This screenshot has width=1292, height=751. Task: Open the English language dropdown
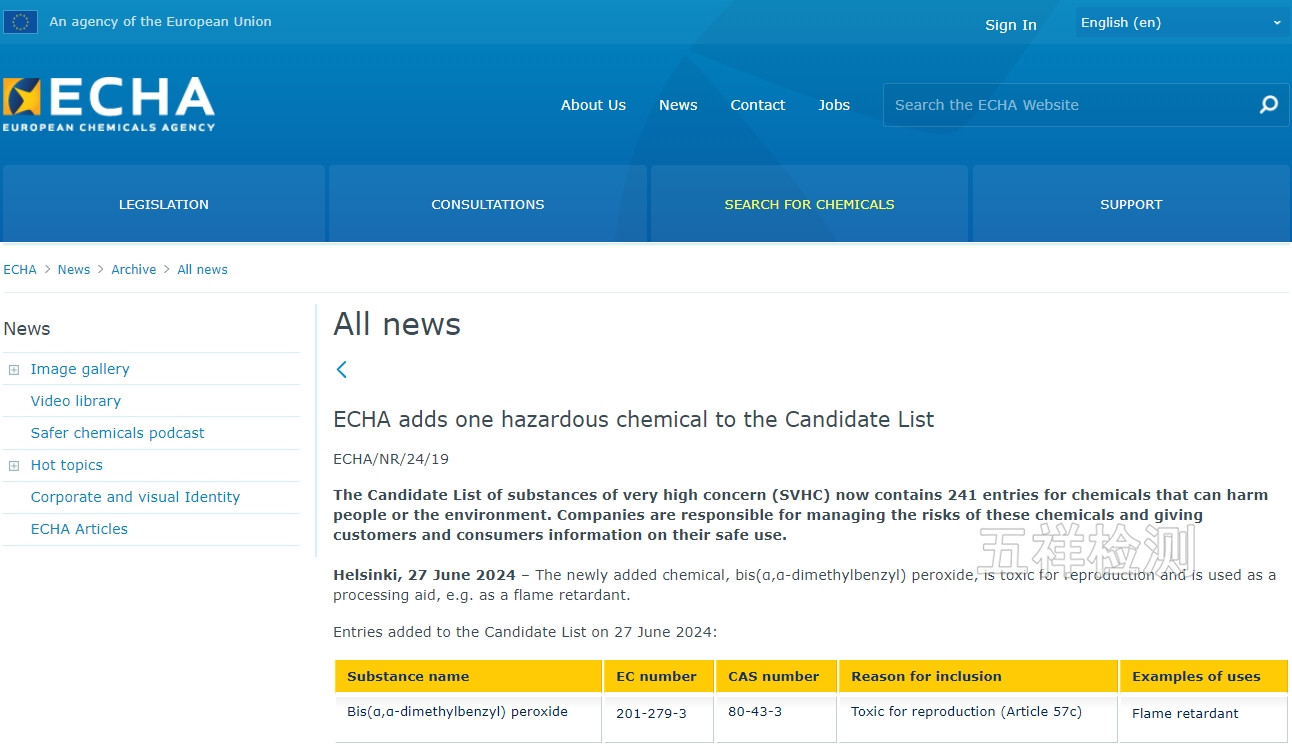coord(1181,23)
